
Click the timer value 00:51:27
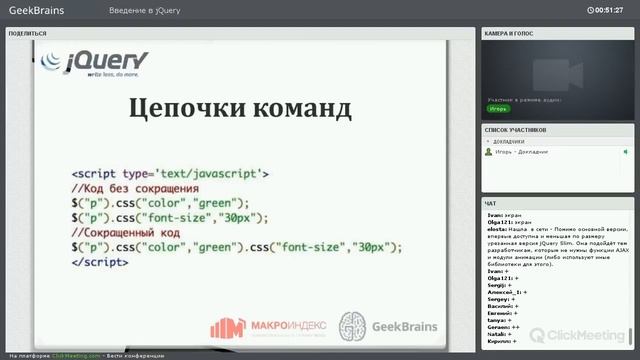click(609, 10)
